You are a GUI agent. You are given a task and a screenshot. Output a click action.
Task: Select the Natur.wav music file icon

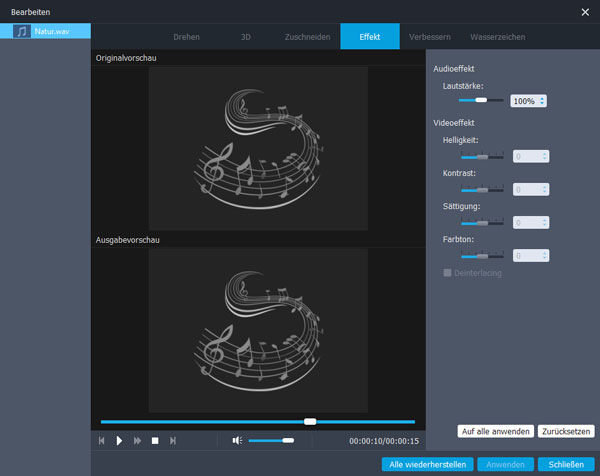point(21,32)
